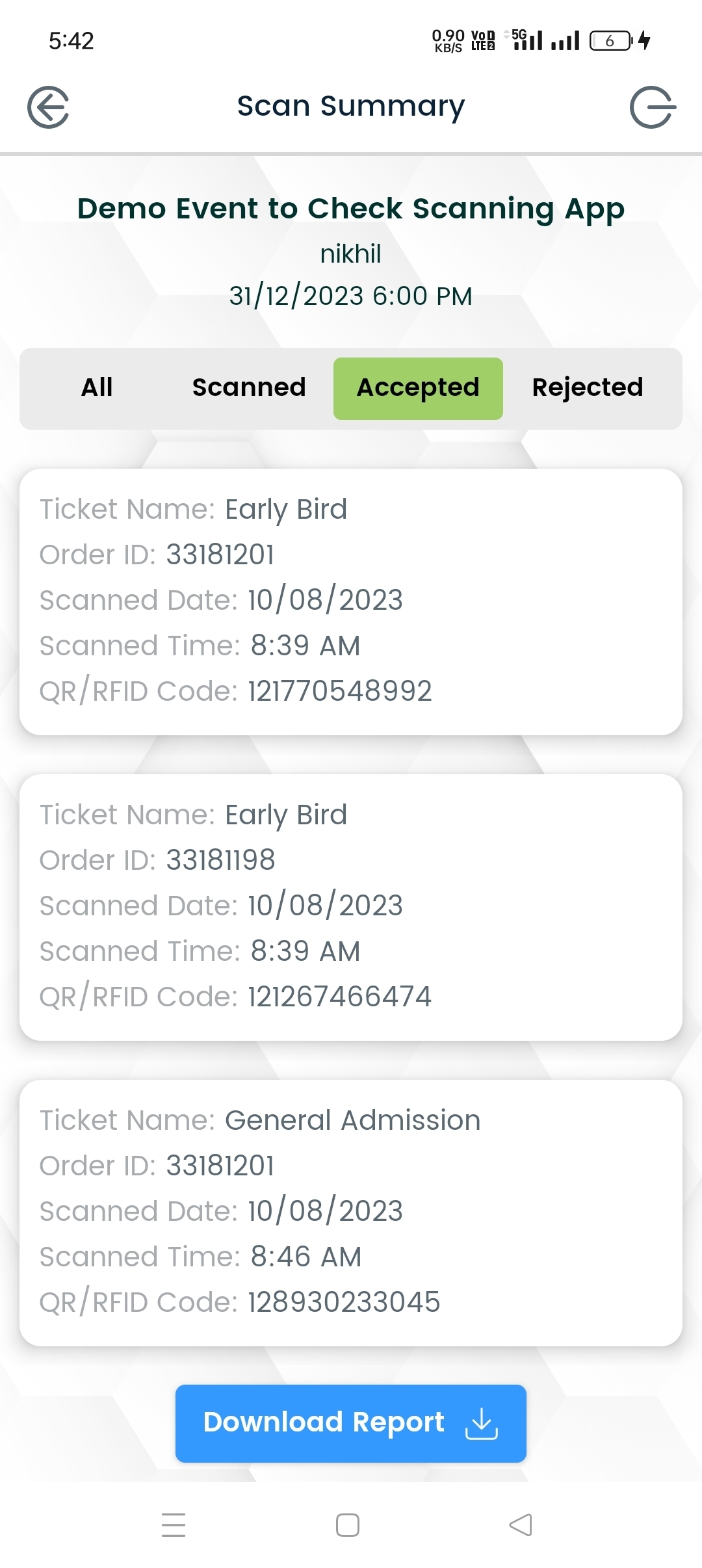
Task: Tap the battery status icon
Action: 610,41
